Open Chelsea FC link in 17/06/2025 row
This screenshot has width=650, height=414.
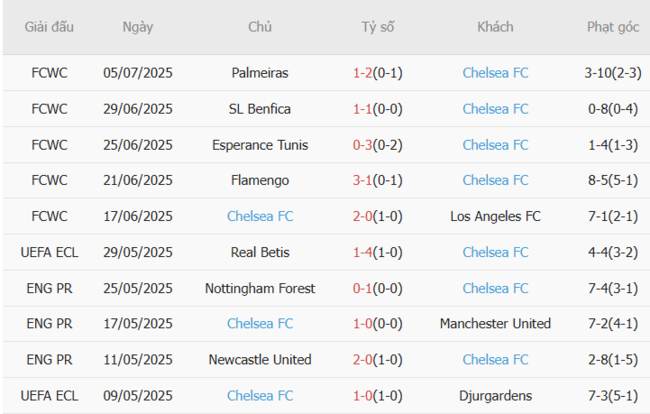click(260, 216)
